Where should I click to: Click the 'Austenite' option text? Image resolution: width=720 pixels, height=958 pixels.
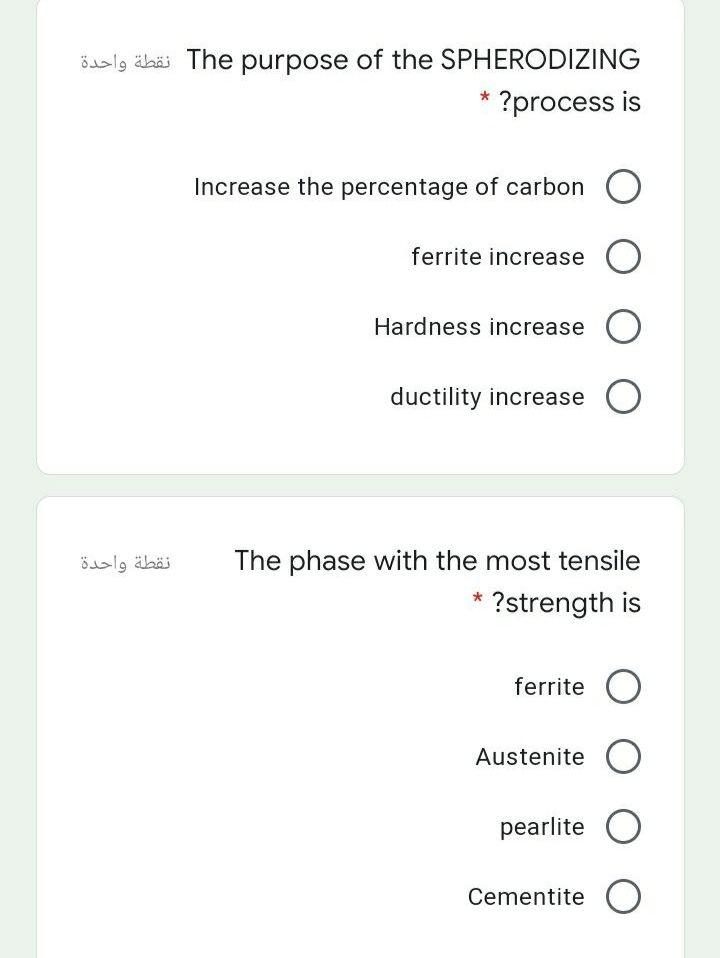point(530,757)
